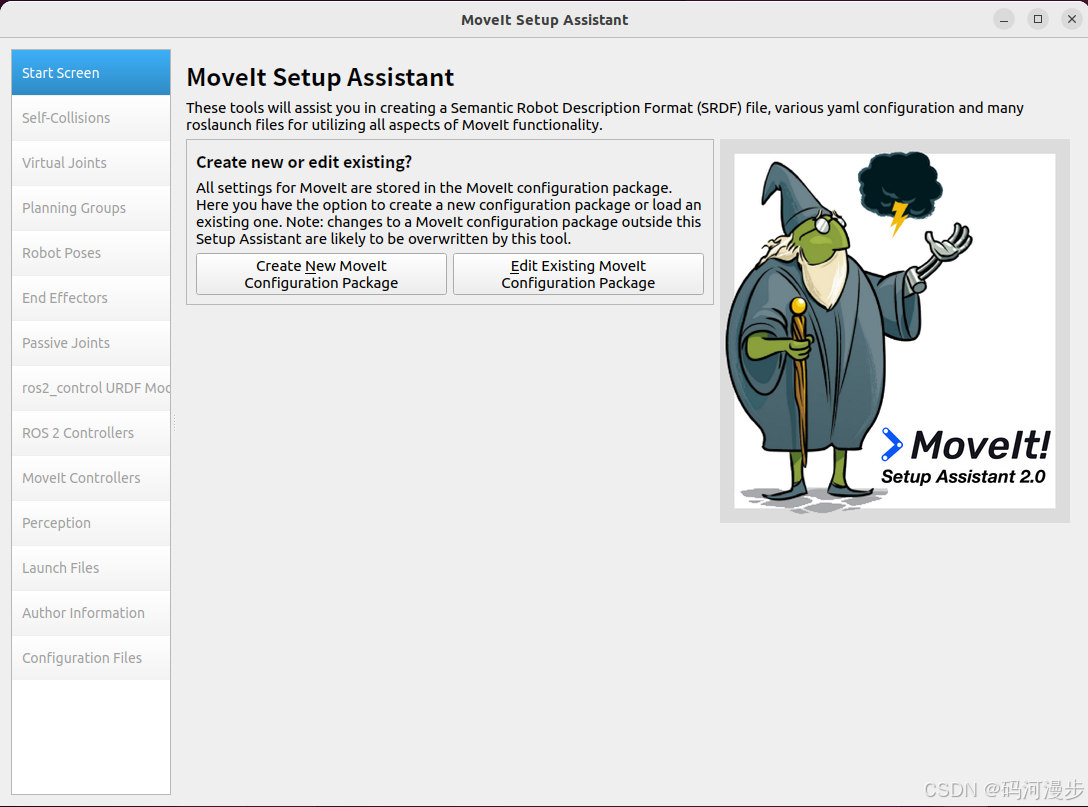Open the Configuration Files tab

pos(91,658)
